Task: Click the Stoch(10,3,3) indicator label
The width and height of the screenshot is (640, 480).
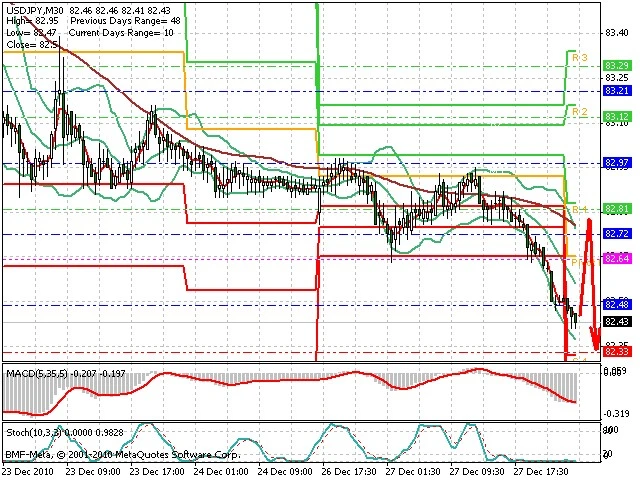Action: [36, 432]
